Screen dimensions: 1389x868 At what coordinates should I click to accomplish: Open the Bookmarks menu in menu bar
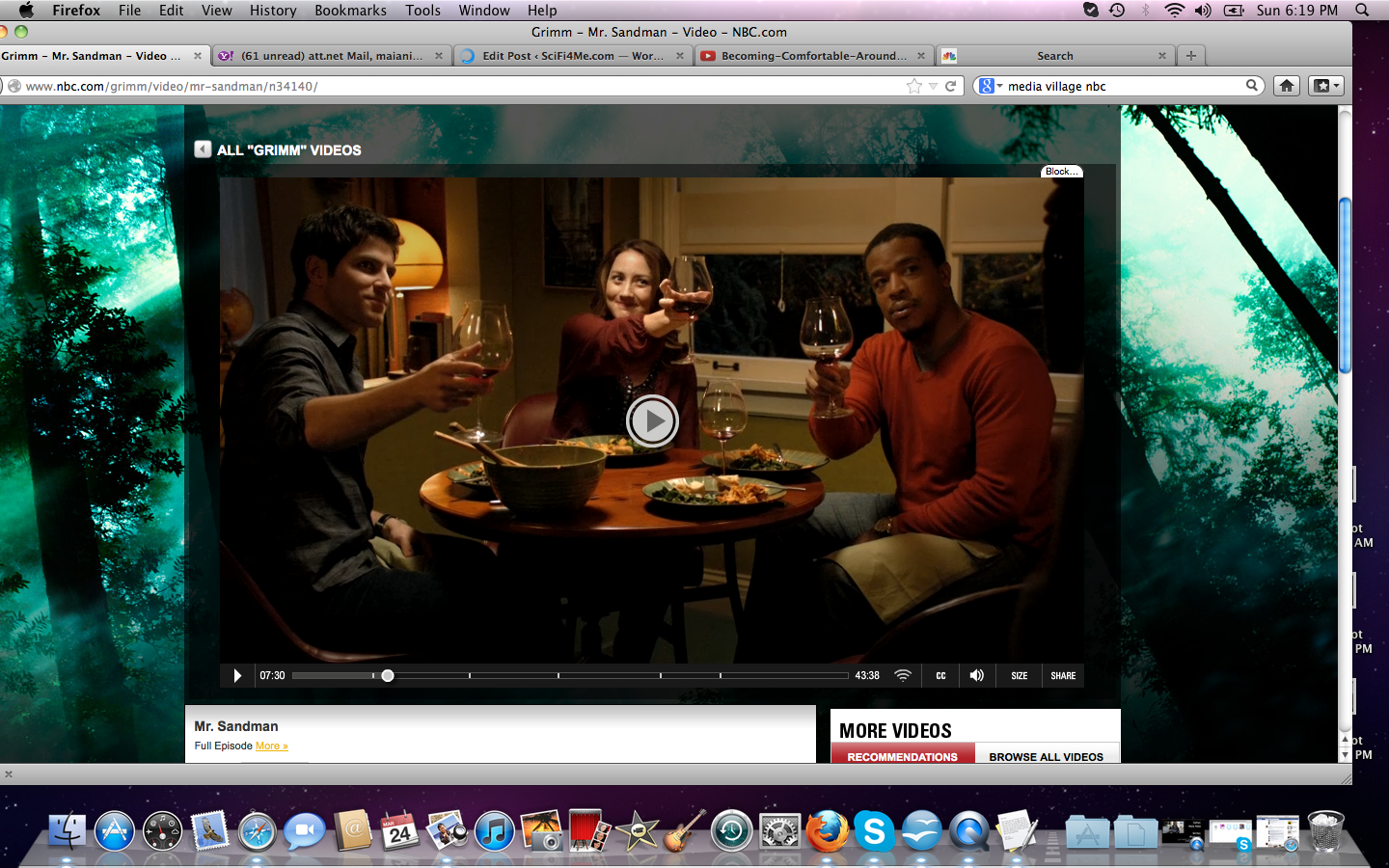pos(350,11)
